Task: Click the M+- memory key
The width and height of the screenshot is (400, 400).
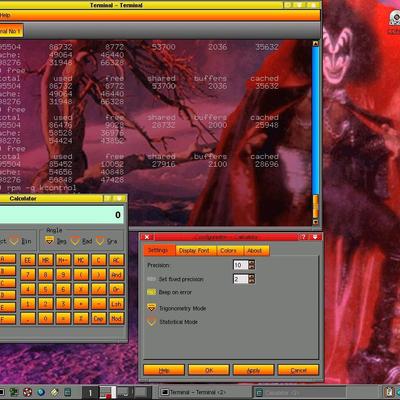Action: tap(63, 260)
